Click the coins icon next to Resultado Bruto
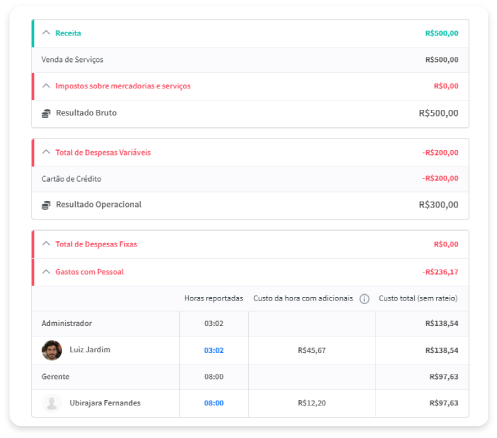Screen dimensions: 497x438 [x=46, y=113]
